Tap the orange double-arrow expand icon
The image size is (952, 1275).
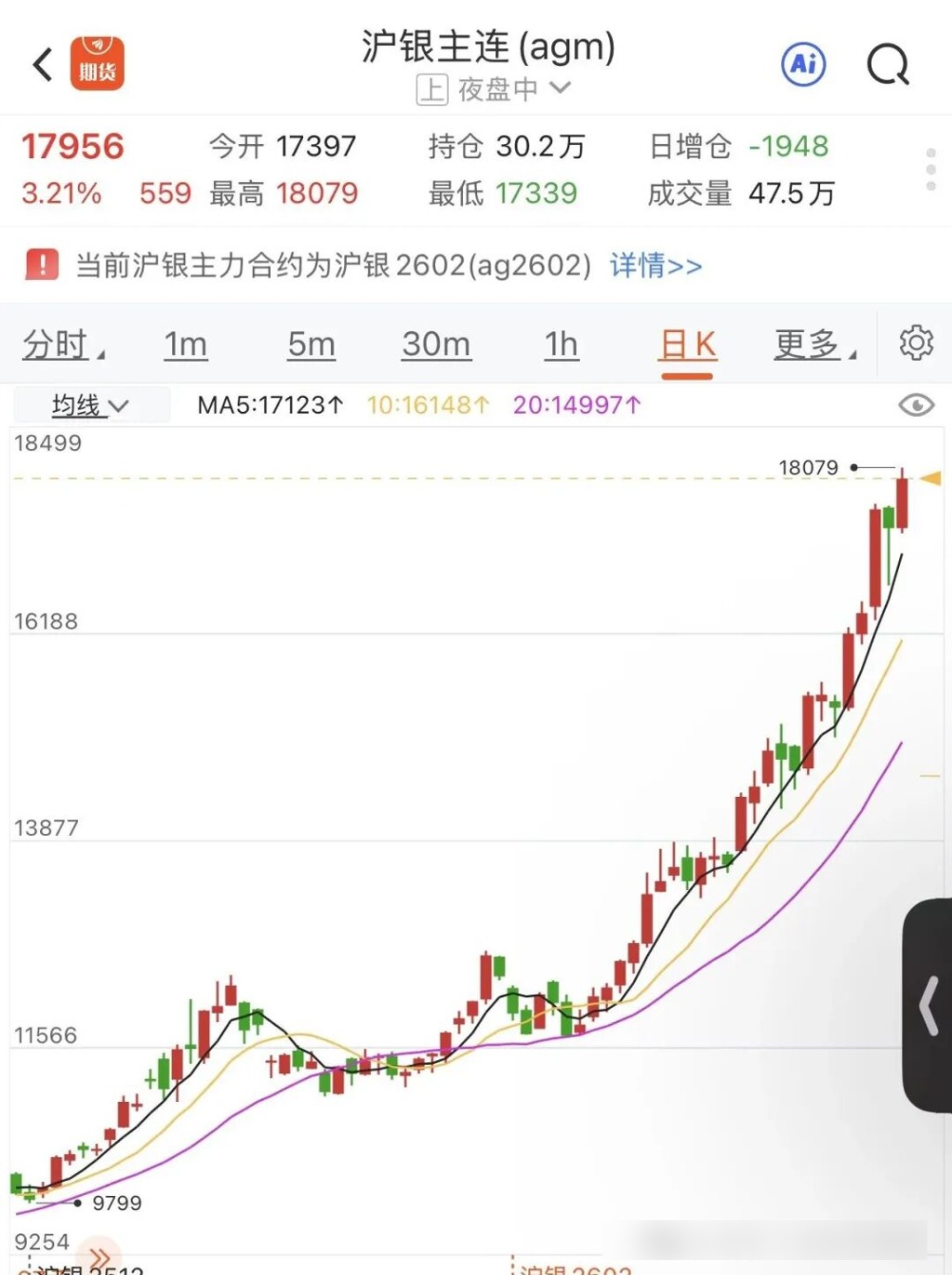[99, 1258]
